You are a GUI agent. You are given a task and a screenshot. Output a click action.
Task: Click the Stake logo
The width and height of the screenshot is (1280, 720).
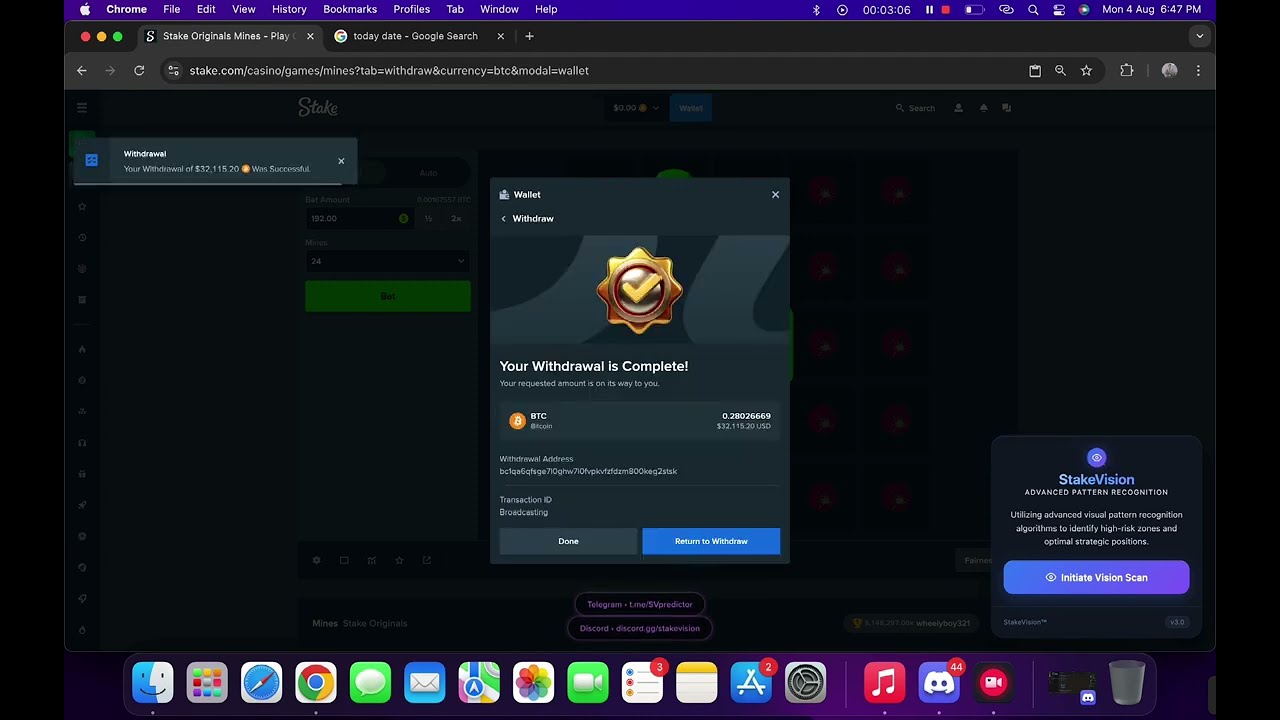pos(318,107)
